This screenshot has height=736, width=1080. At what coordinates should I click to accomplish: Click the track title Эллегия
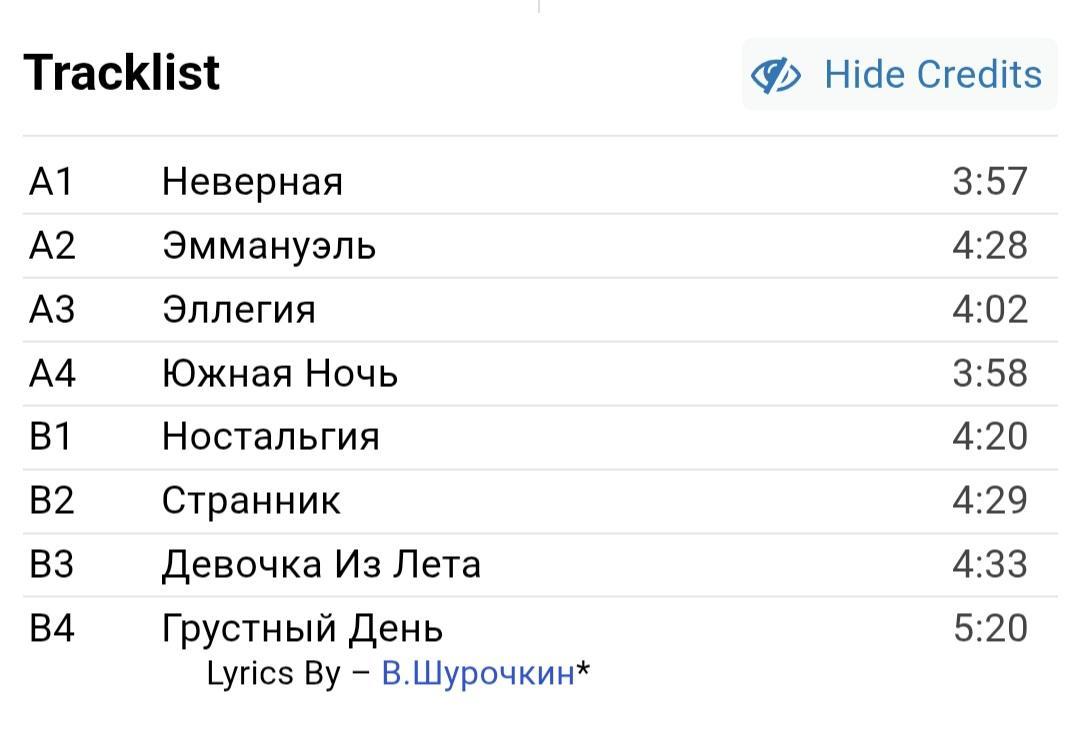(x=239, y=310)
